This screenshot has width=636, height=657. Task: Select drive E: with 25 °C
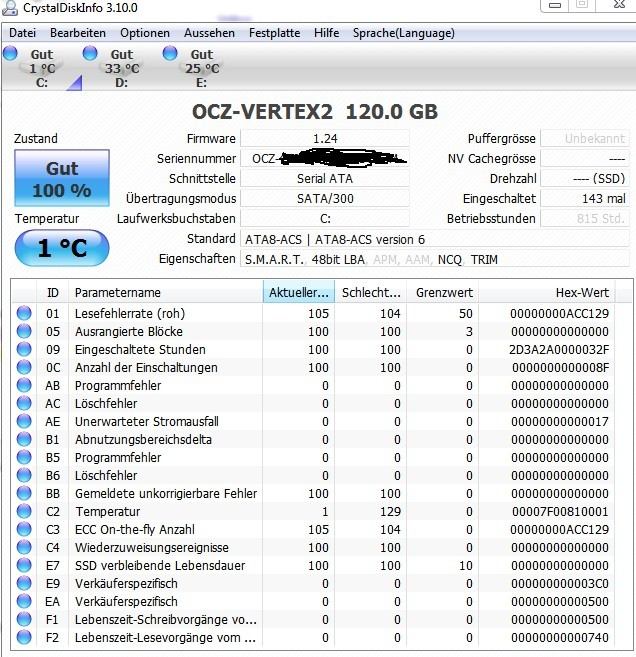(x=202, y=68)
